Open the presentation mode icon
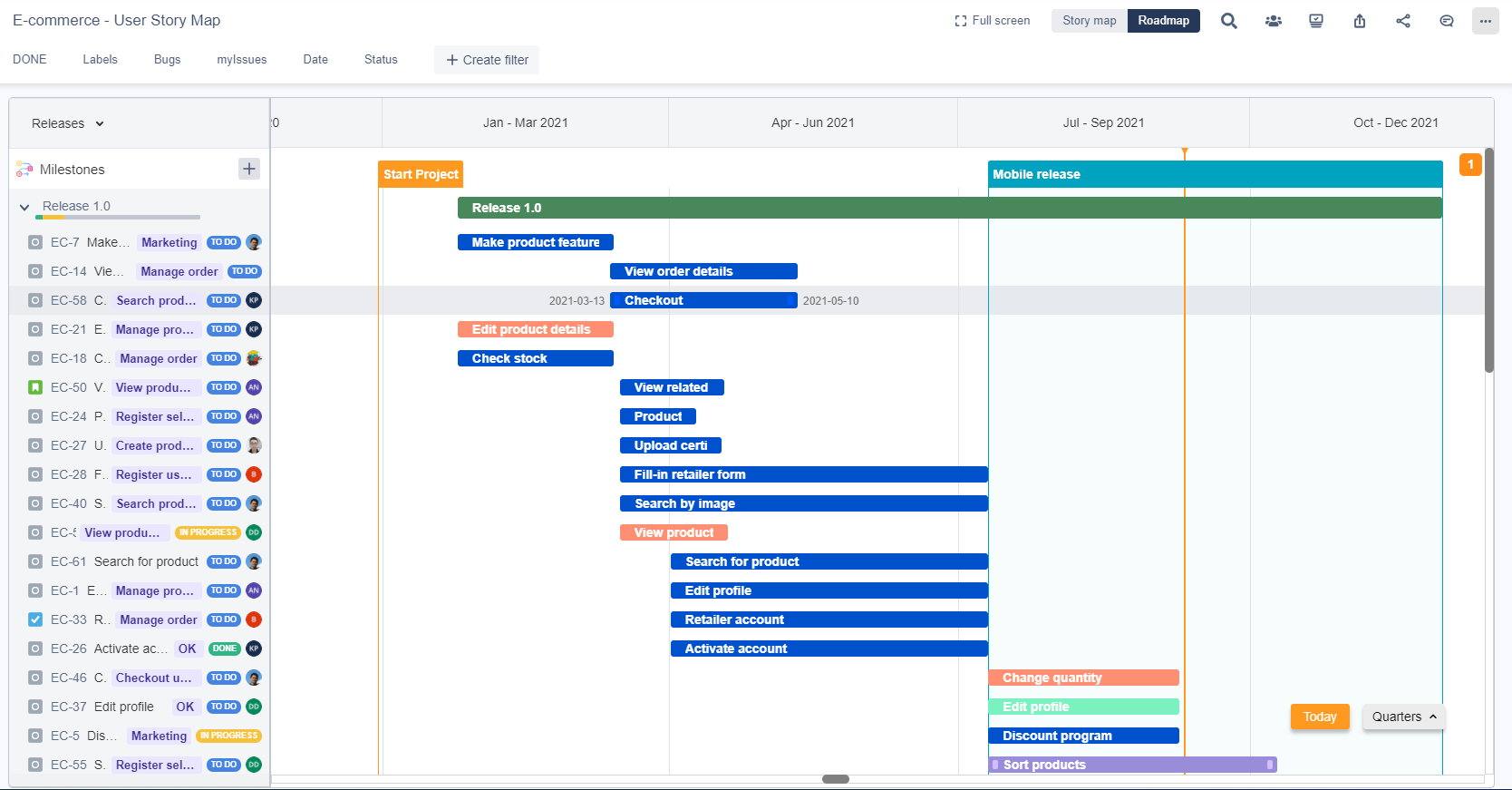 (x=1316, y=21)
